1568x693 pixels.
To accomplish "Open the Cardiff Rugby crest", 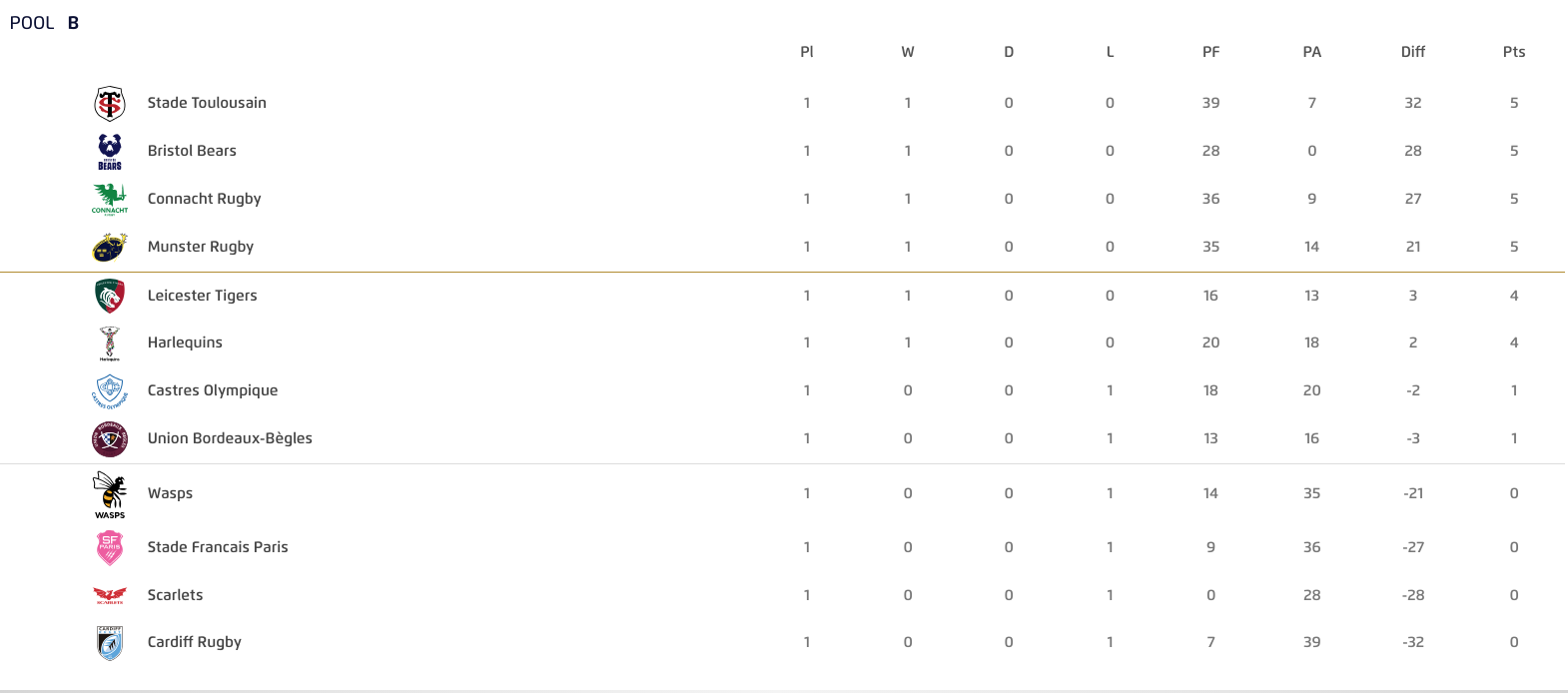I will coord(110,643).
